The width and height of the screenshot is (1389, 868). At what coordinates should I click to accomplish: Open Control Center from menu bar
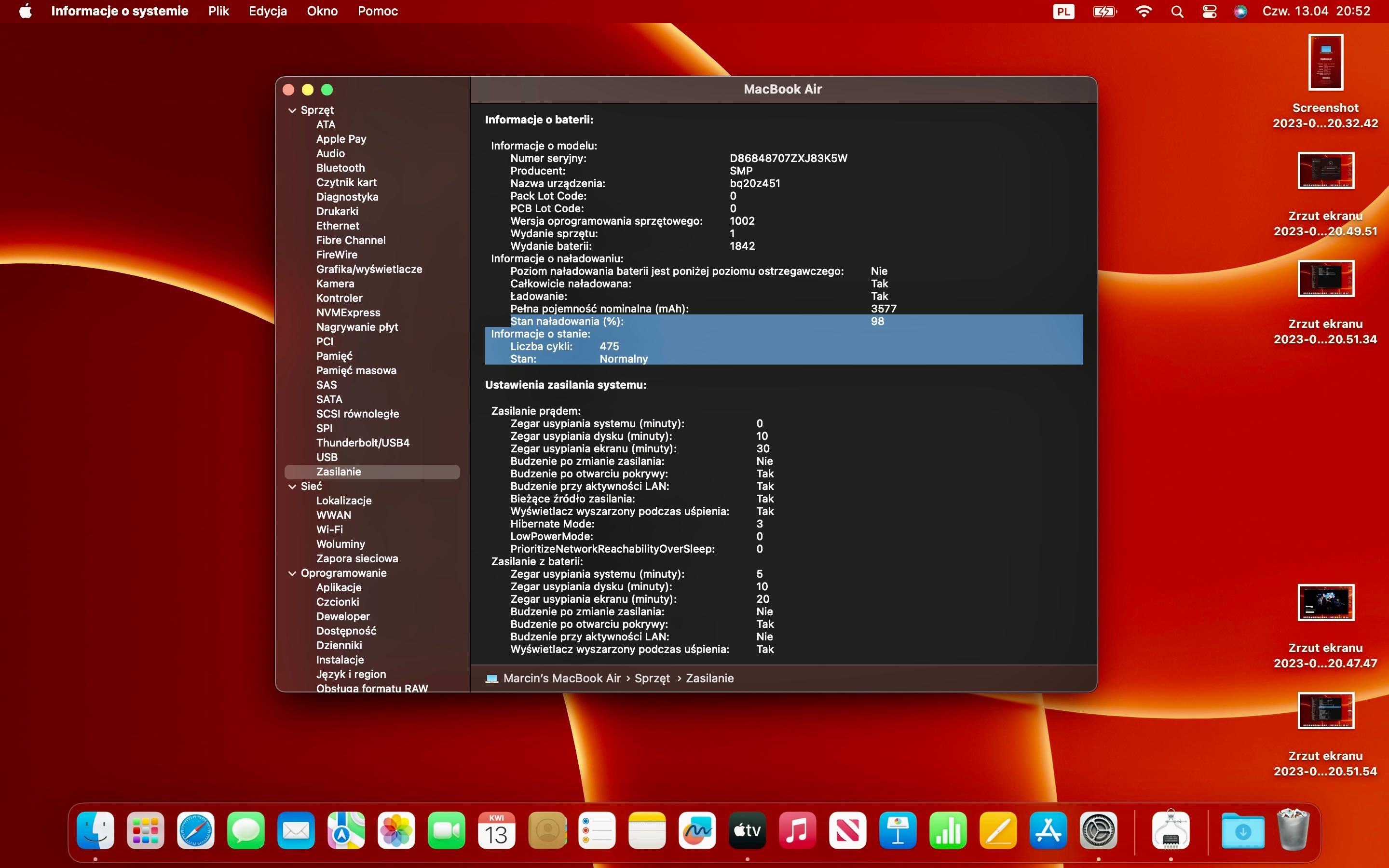tap(1210, 11)
